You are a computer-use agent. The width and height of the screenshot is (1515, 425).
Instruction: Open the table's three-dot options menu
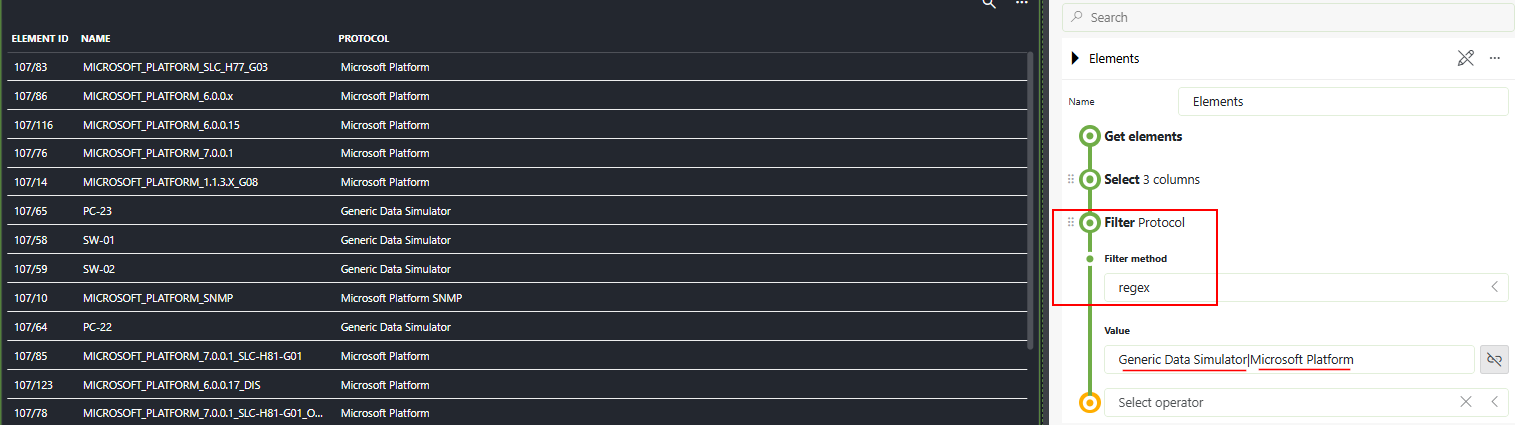tap(1021, 4)
